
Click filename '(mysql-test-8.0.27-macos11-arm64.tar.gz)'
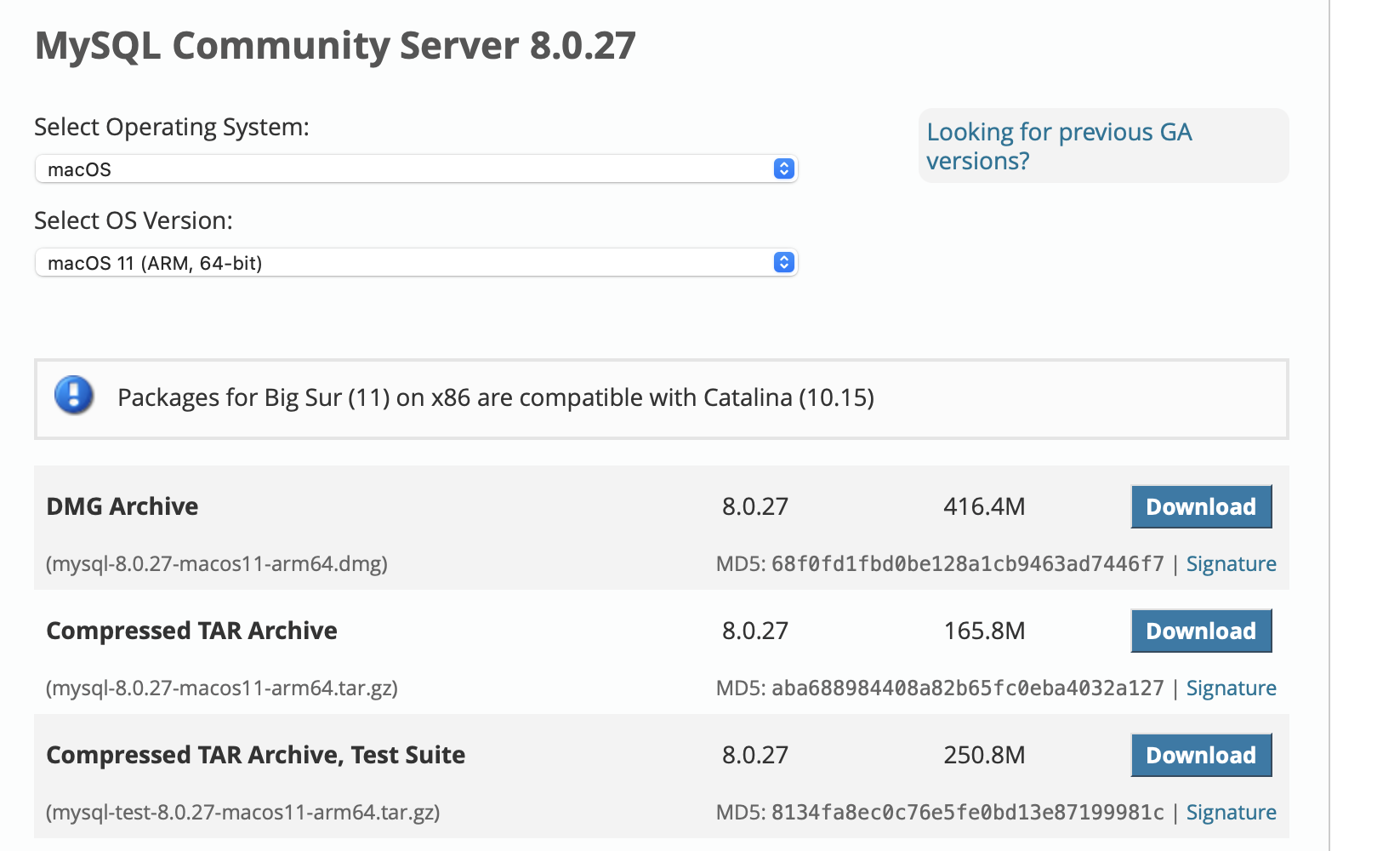pyautogui.click(x=243, y=812)
